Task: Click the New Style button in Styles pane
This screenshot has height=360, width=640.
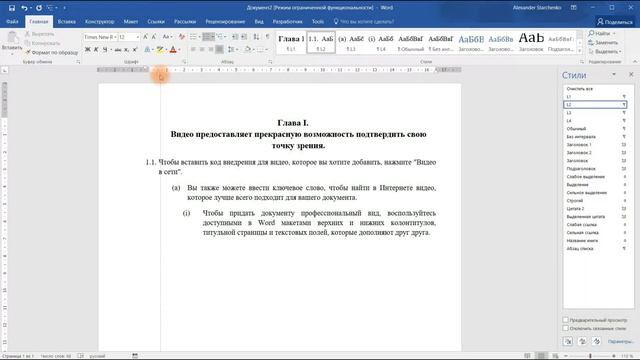Action: tap(568, 341)
